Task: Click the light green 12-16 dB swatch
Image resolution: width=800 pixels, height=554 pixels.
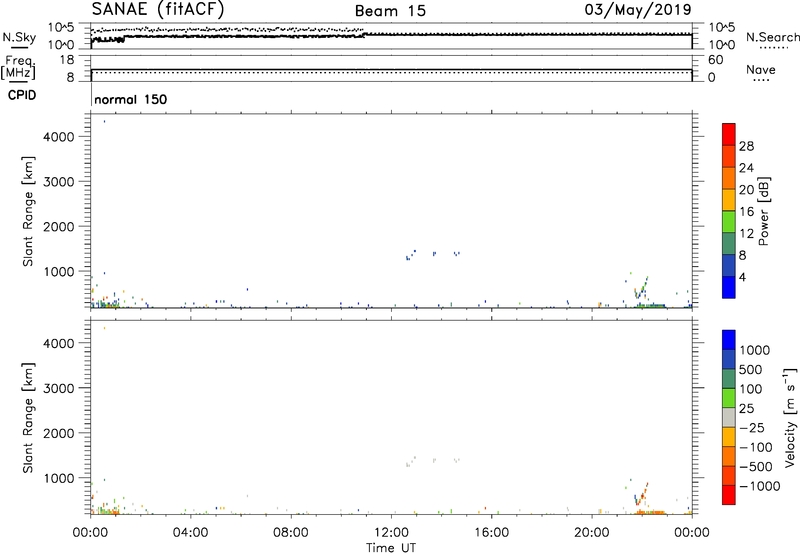Action: 729,222
